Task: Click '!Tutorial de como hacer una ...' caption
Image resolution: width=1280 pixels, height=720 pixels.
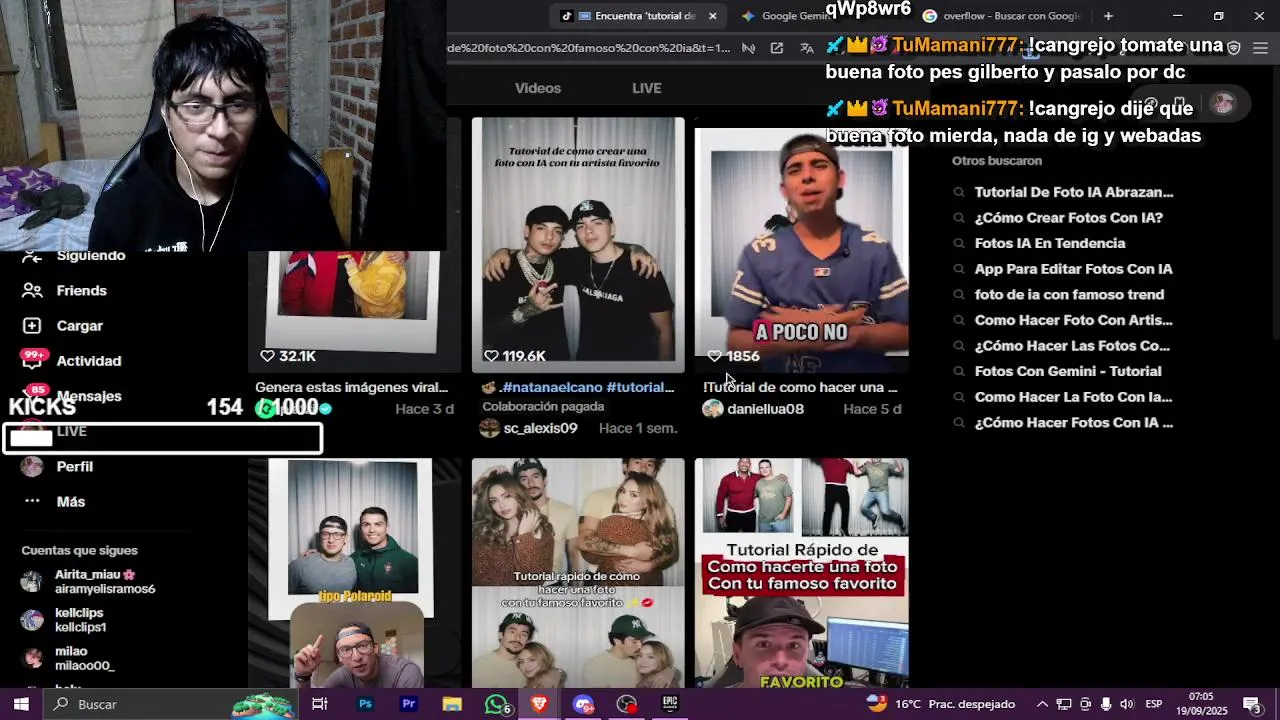Action: pos(800,387)
